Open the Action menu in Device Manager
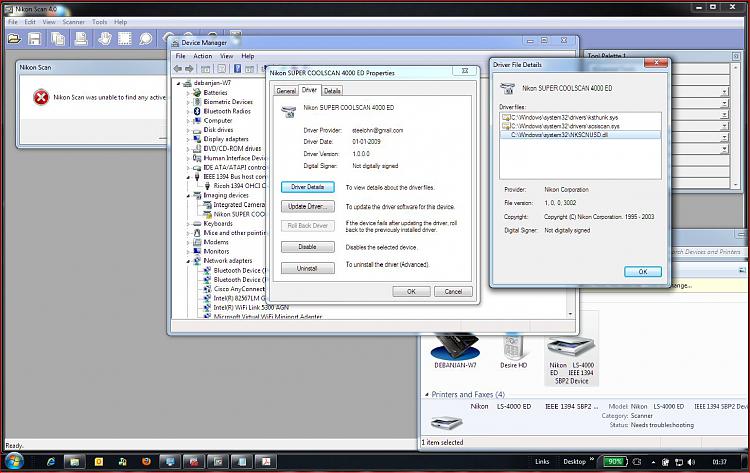The width and height of the screenshot is (750, 473). (x=202, y=56)
